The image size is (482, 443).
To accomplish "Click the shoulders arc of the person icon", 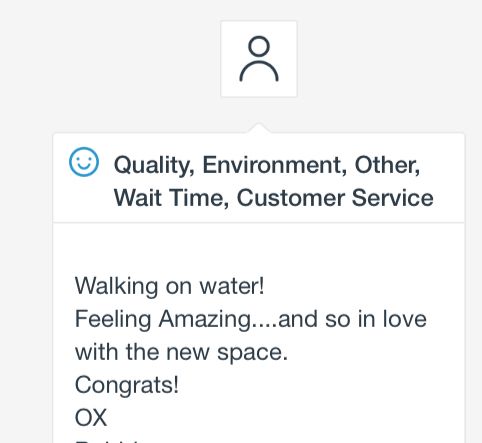I will click(x=259, y=71).
